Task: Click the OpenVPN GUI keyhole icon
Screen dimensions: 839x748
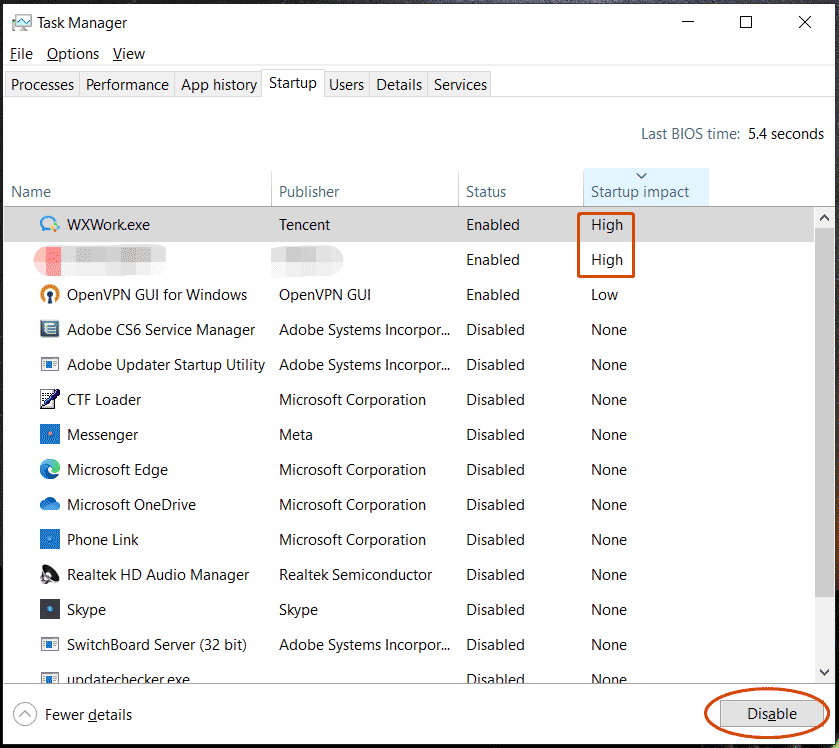Action: point(50,295)
